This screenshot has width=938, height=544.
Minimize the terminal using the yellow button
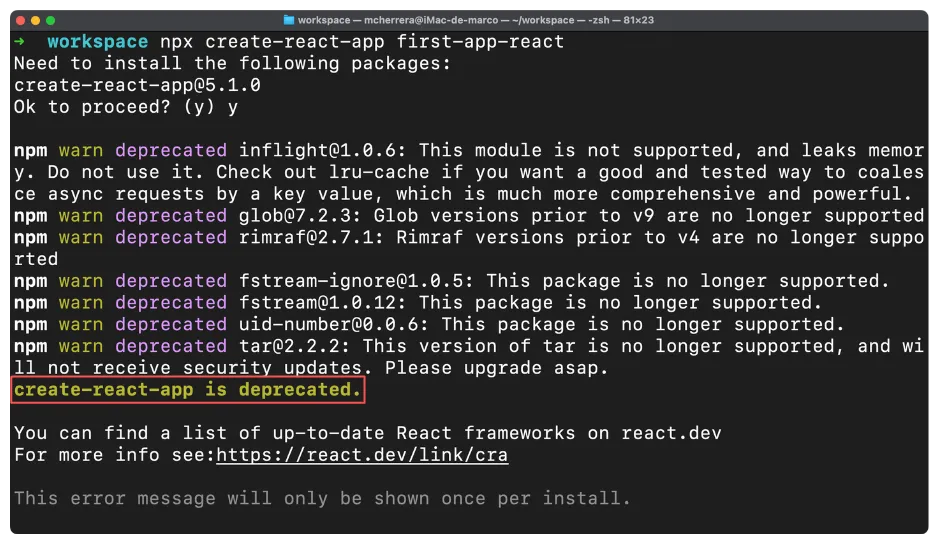click(36, 20)
